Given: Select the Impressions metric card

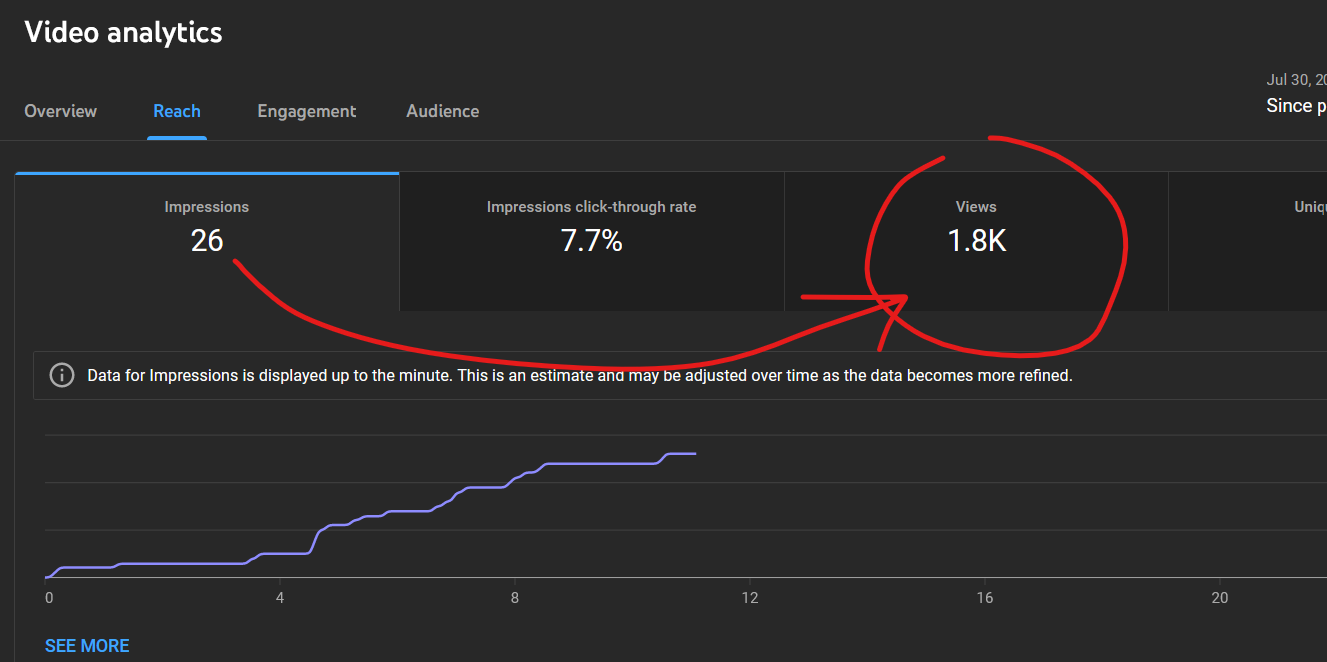Looking at the screenshot, I should pos(207,241).
